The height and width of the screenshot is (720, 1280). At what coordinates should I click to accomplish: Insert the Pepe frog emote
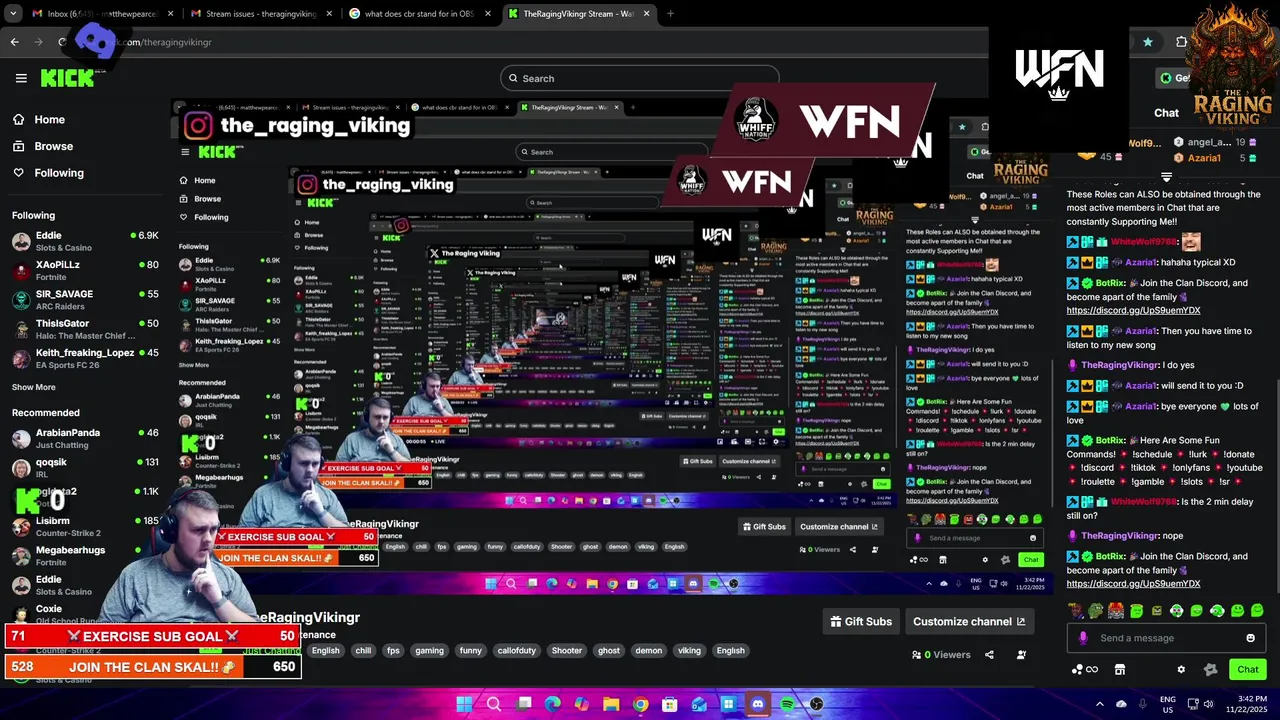pos(1096,610)
